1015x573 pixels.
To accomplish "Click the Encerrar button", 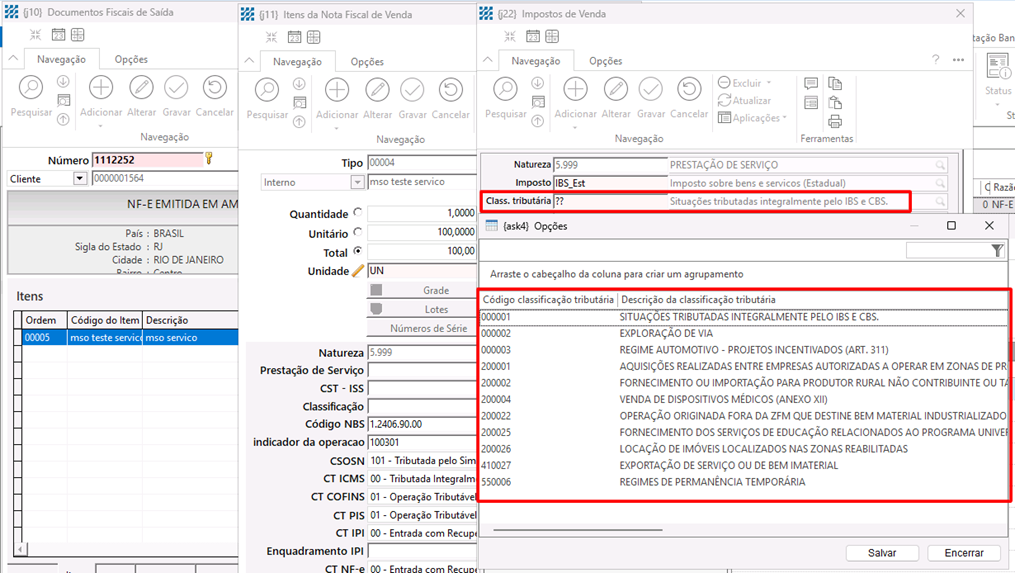I will pyautogui.click(x=964, y=553).
